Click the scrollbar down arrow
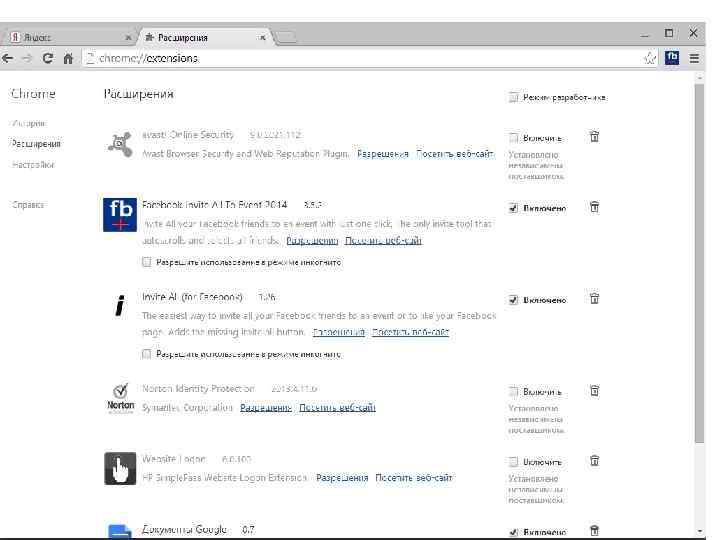Image resolution: width=720 pixels, height=540 pixels. click(x=699, y=531)
